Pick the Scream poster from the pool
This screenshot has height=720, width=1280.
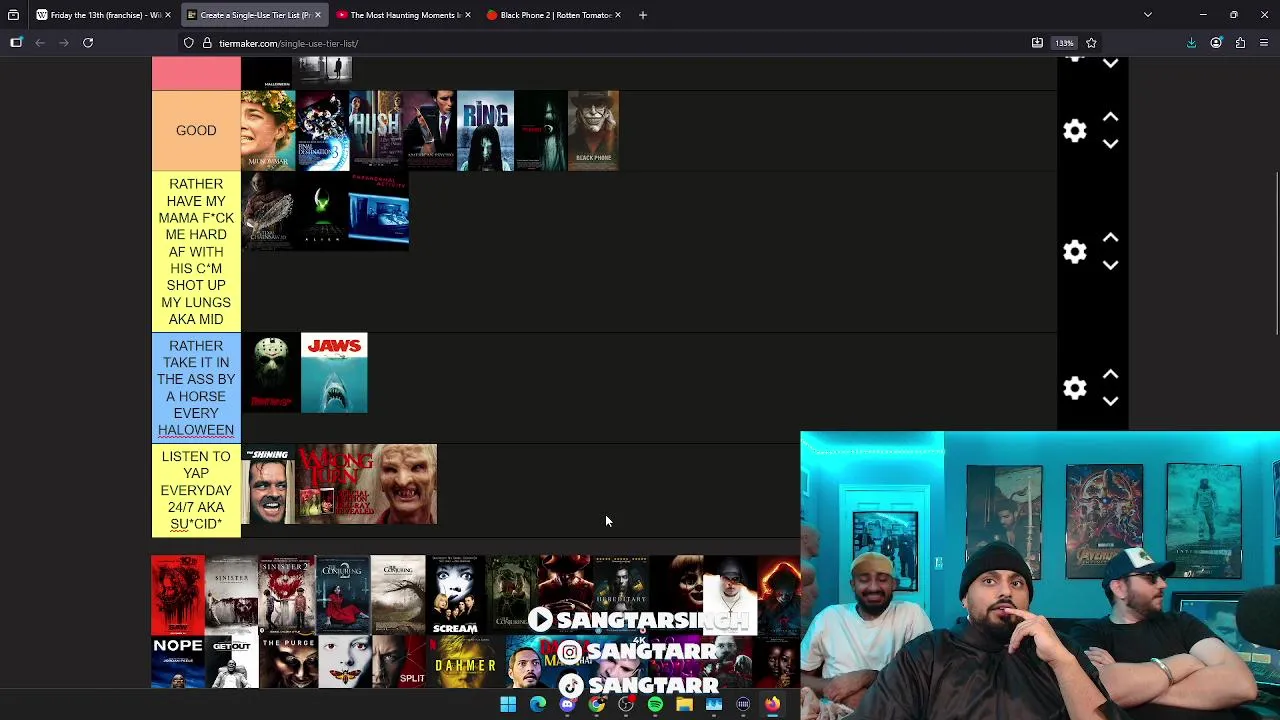(x=454, y=595)
